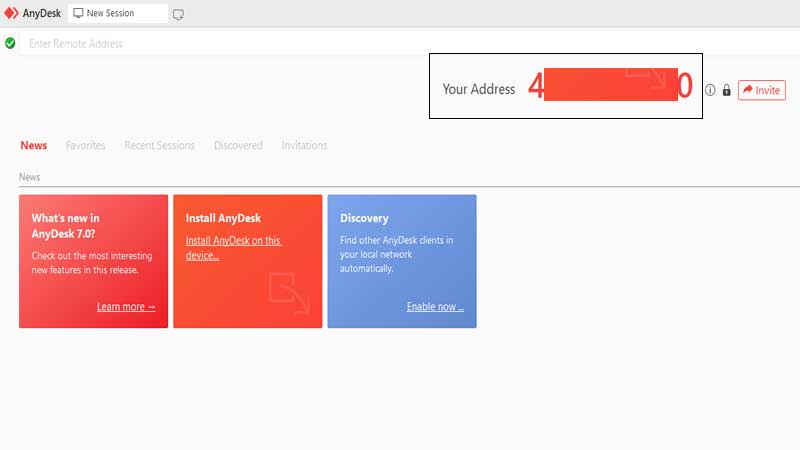
Task: Switch to the Favorites tab
Action: tap(85, 145)
